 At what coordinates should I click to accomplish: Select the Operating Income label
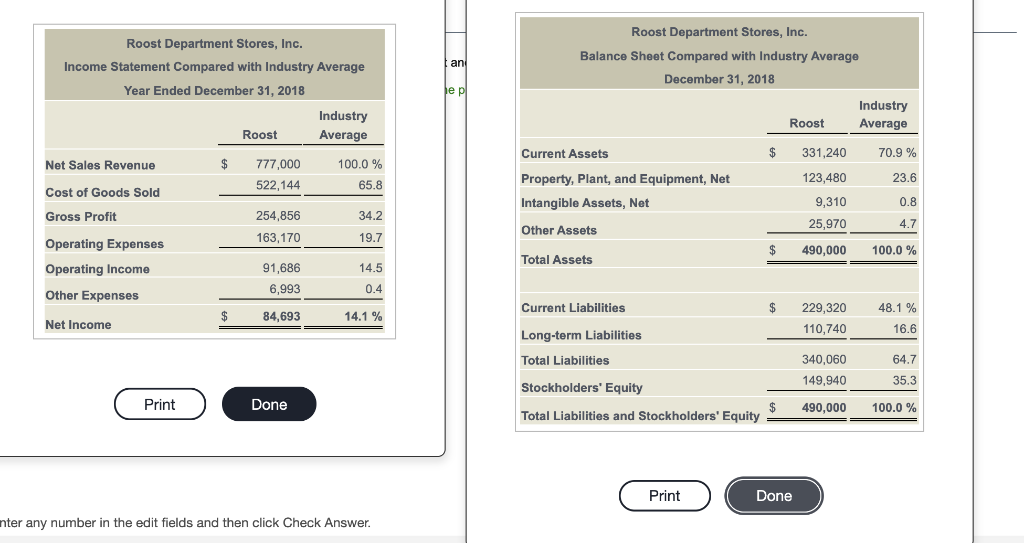[x=97, y=269]
